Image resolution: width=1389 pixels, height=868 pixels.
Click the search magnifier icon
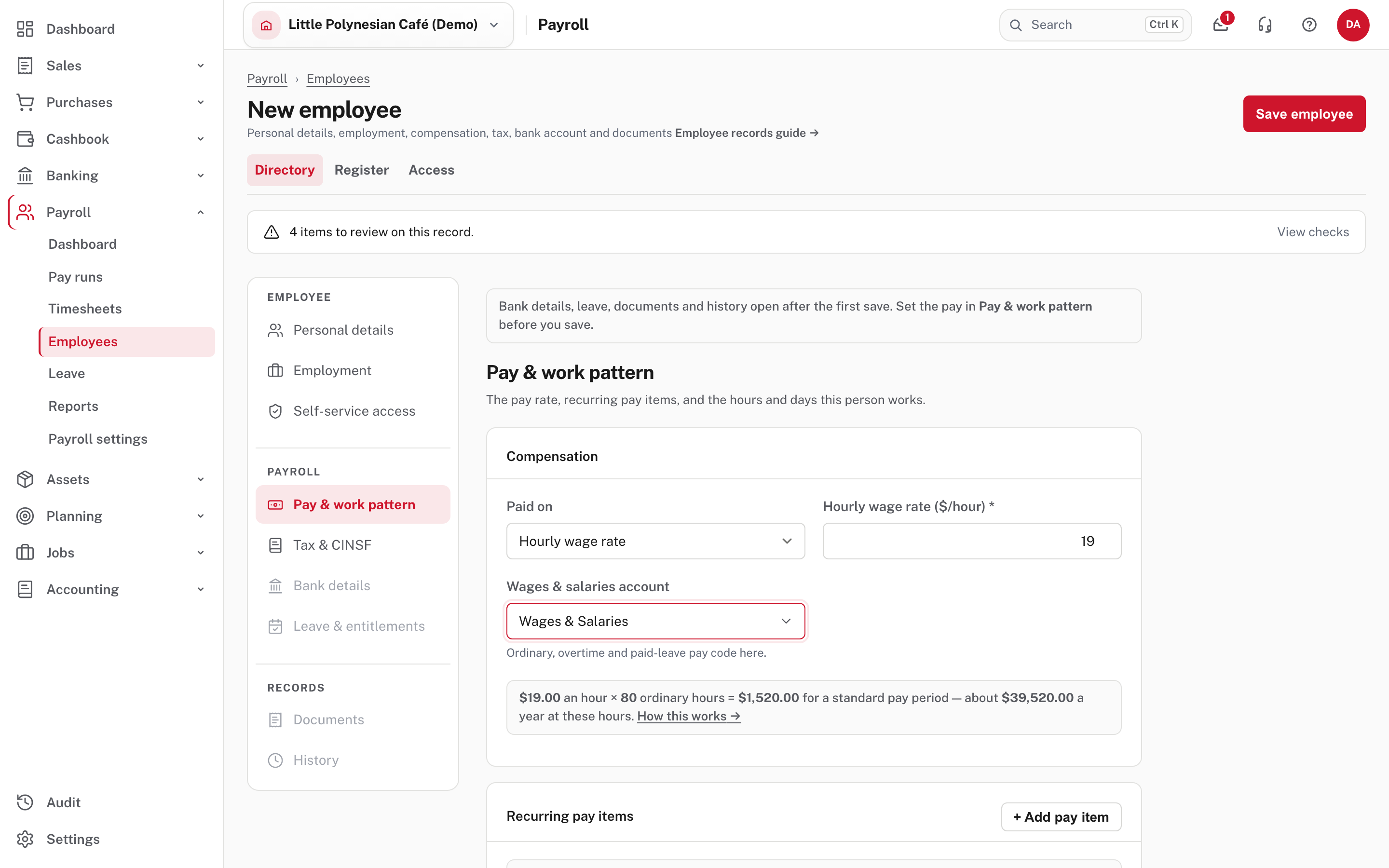coord(1015,25)
